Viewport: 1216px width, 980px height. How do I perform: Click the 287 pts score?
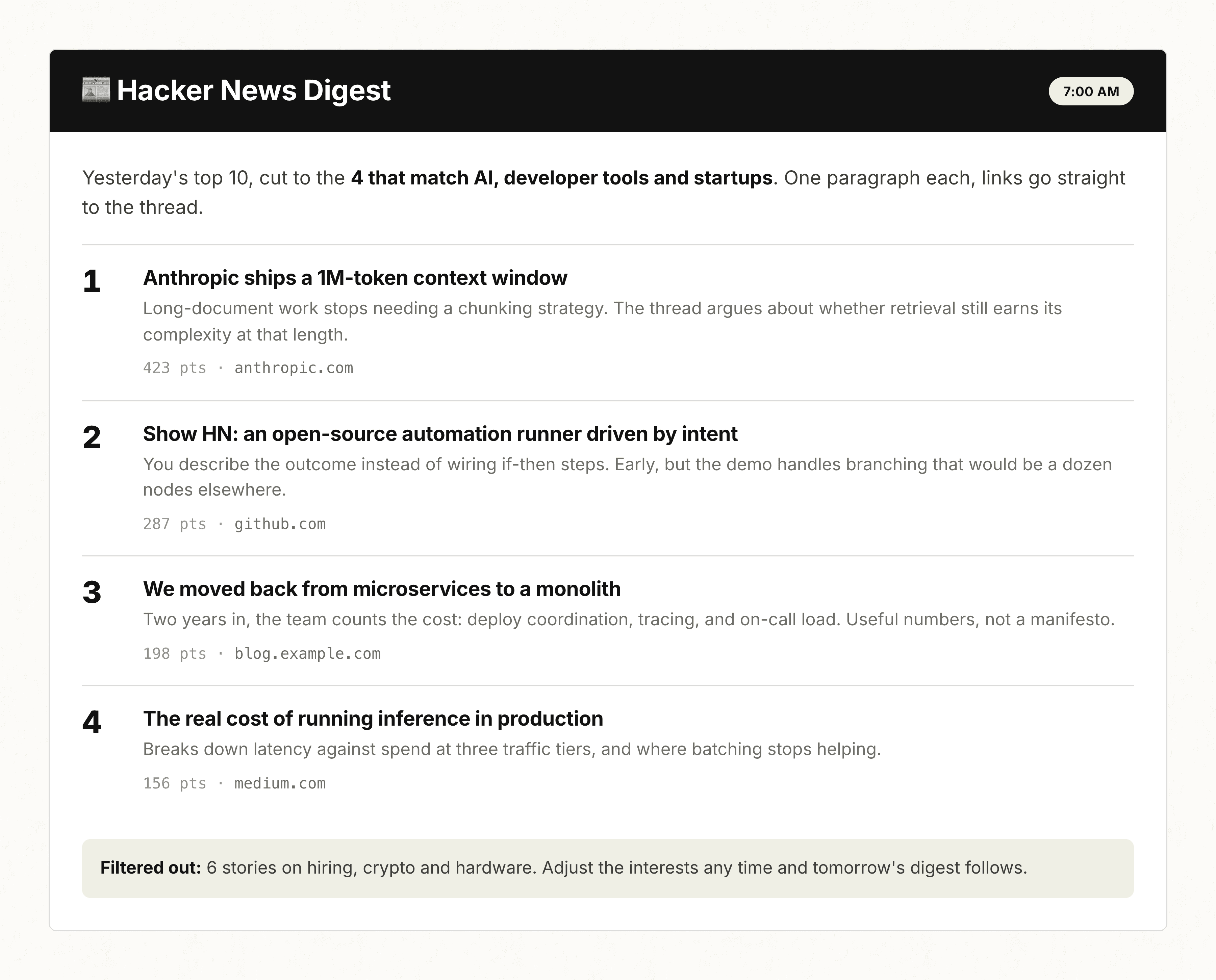click(x=174, y=524)
